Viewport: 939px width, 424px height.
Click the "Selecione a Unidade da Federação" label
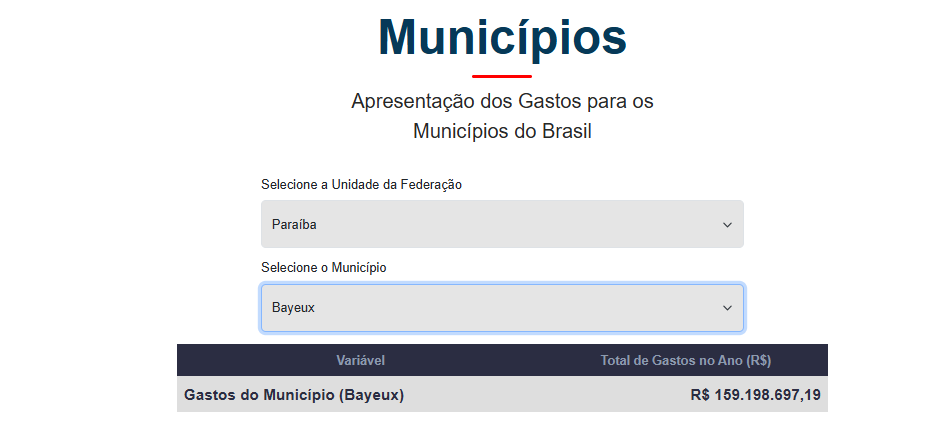point(361,185)
